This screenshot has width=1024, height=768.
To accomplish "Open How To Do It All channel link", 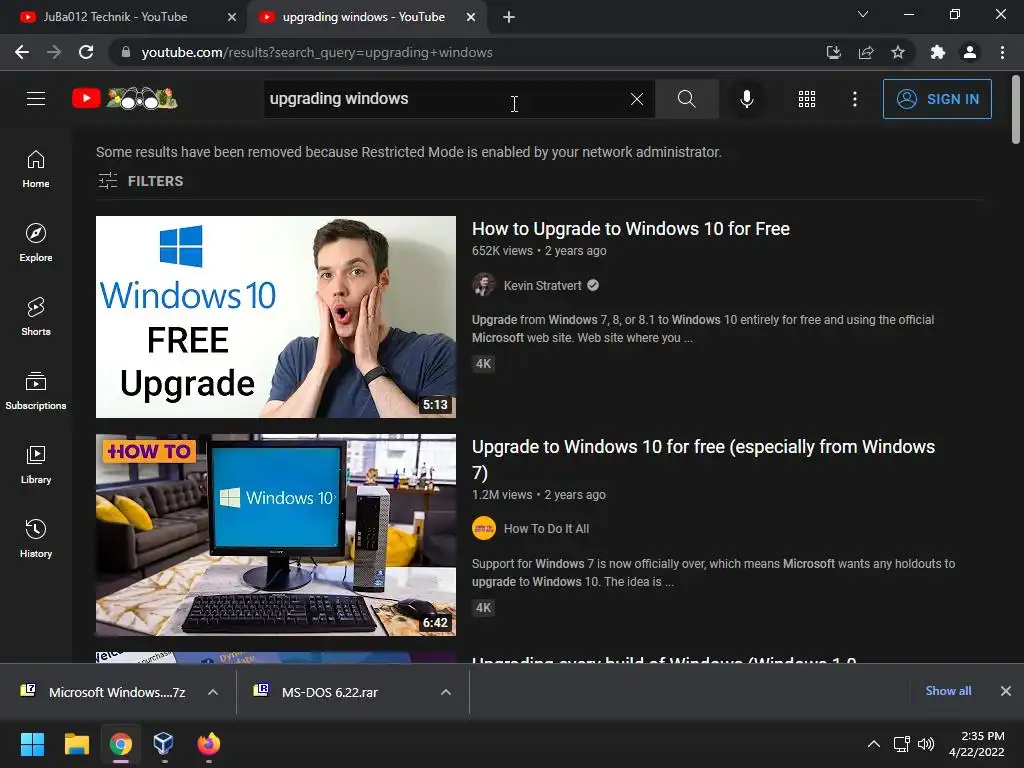I will tap(546, 528).
